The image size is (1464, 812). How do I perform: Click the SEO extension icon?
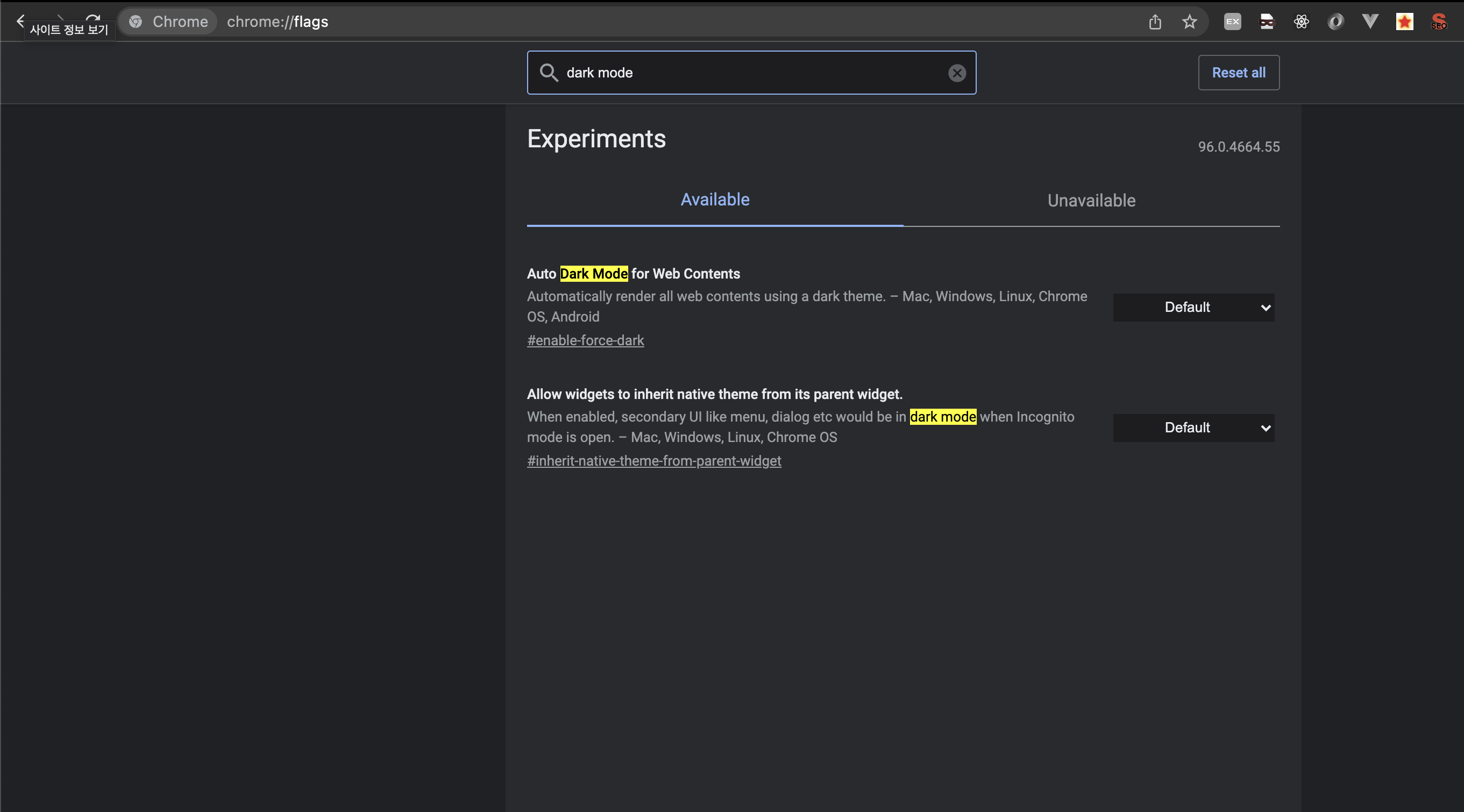1438,22
